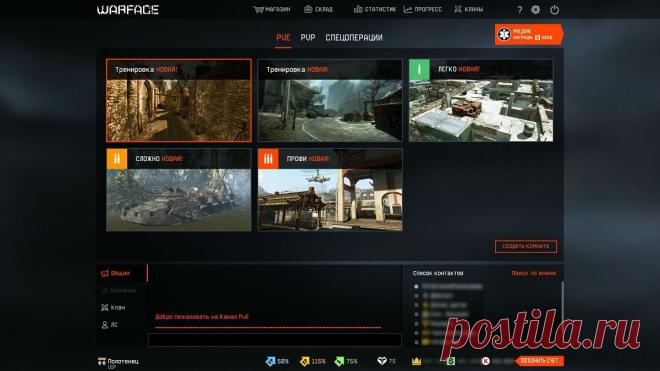Viewport: 660px width, 371px height.
Task: Open the Кланы clans icon
Action: tap(458, 9)
